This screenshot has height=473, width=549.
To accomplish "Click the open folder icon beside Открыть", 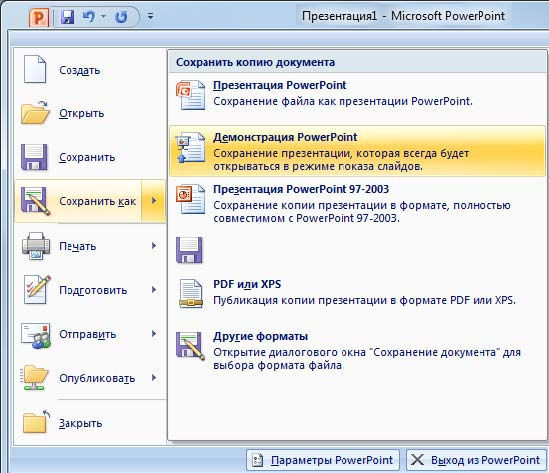I will (x=35, y=112).
